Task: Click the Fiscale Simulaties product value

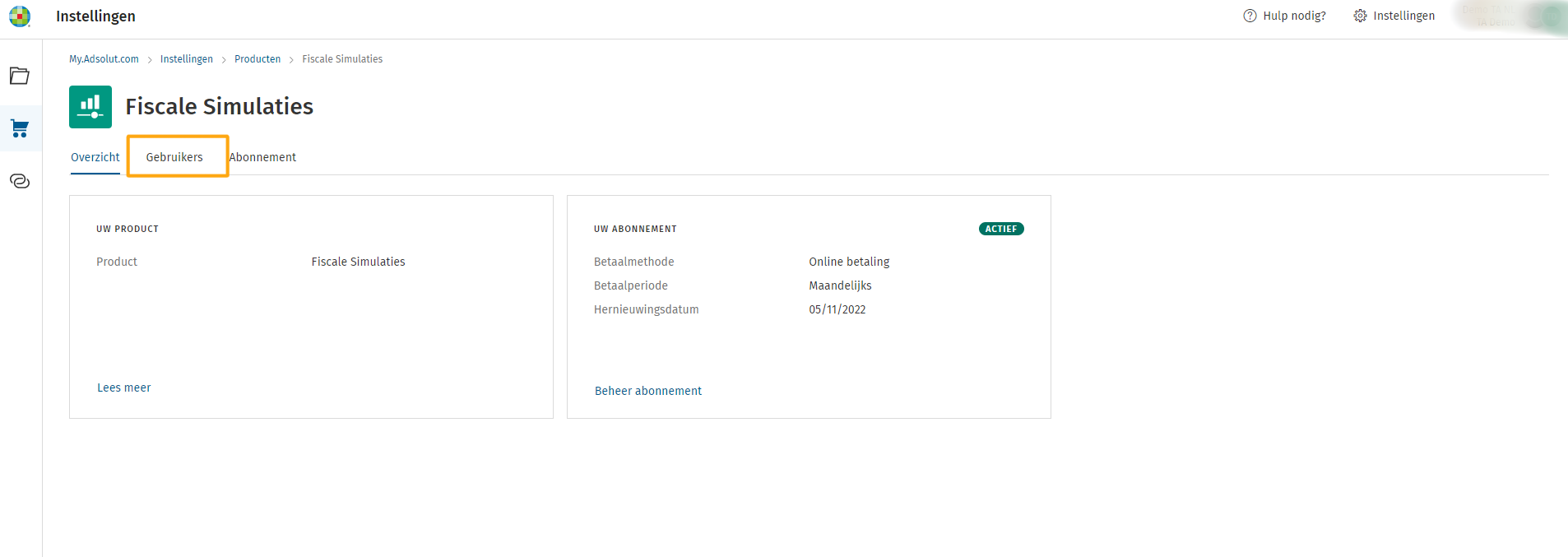Action: pos(358,262)
